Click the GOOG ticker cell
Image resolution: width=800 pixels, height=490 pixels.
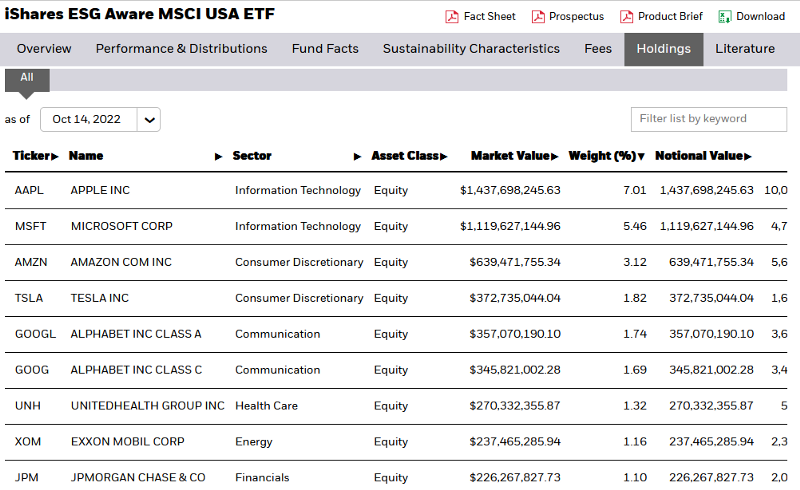pyautogui.click(x=32, y=370)
